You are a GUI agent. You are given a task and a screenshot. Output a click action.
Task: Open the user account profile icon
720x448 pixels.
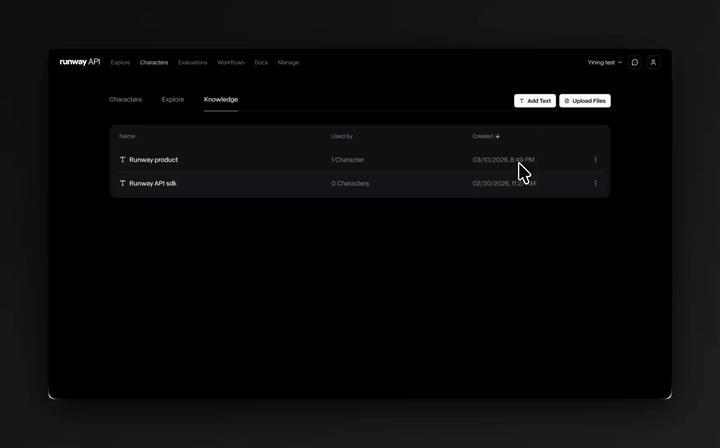pos(653,62)
